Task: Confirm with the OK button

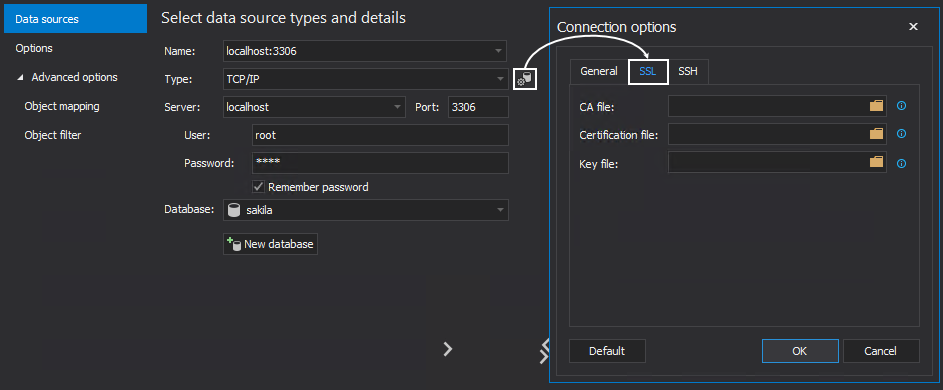Action: point(800,351)
